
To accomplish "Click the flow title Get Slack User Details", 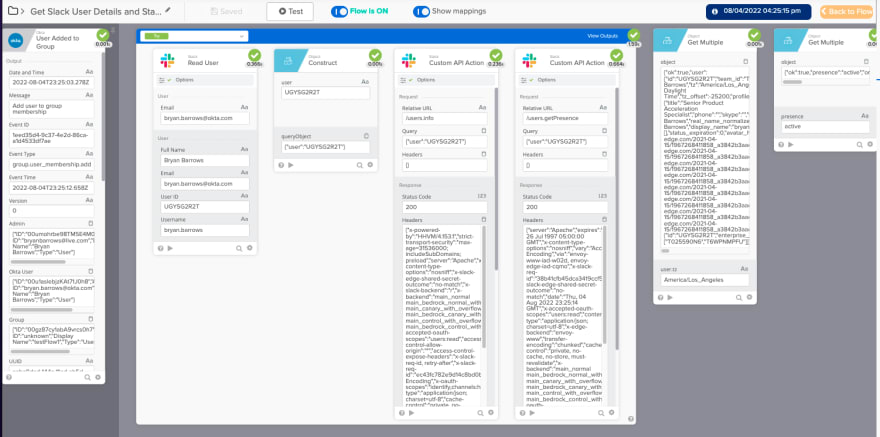I will (95, 11).
